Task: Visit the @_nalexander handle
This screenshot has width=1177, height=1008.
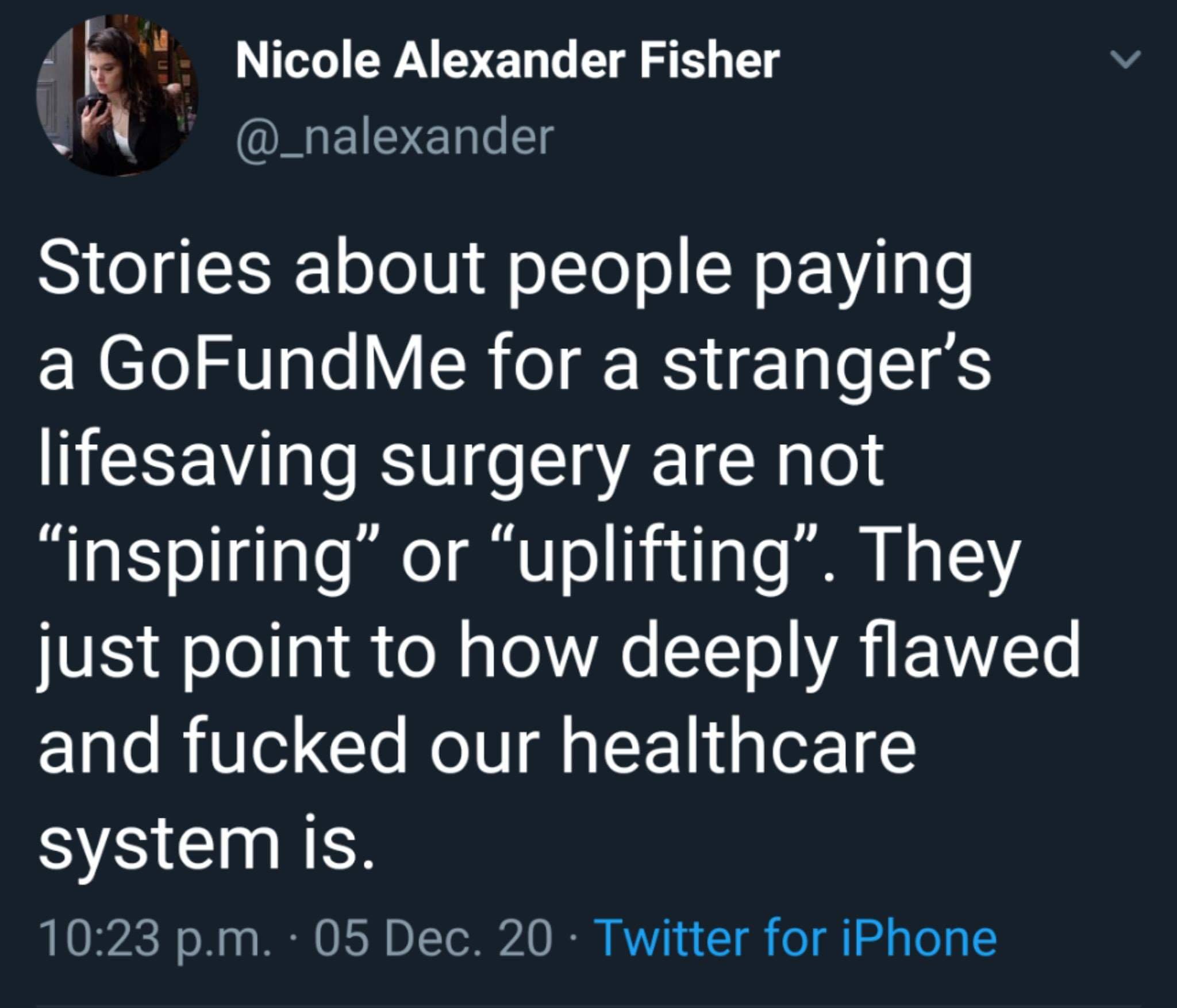Action: pos(395,137)
